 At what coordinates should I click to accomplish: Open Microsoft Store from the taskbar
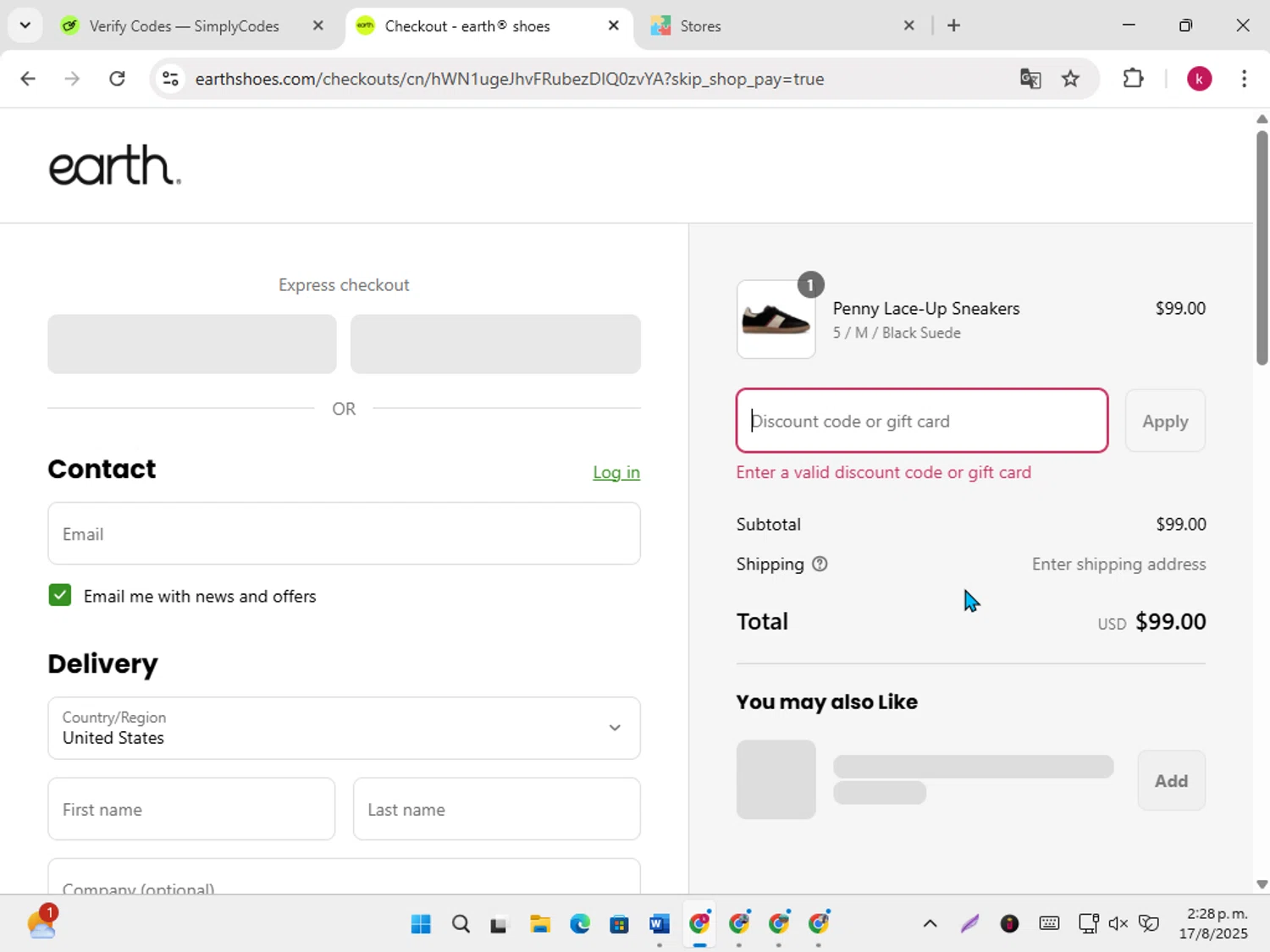620,923
